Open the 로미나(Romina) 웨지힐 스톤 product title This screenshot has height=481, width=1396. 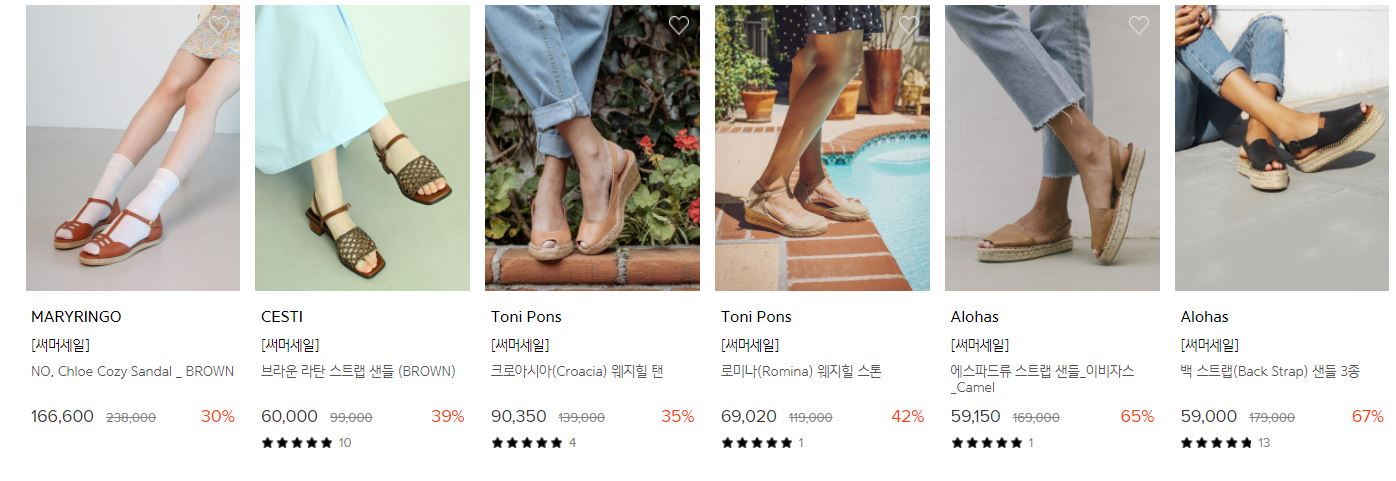coord(801,371)
